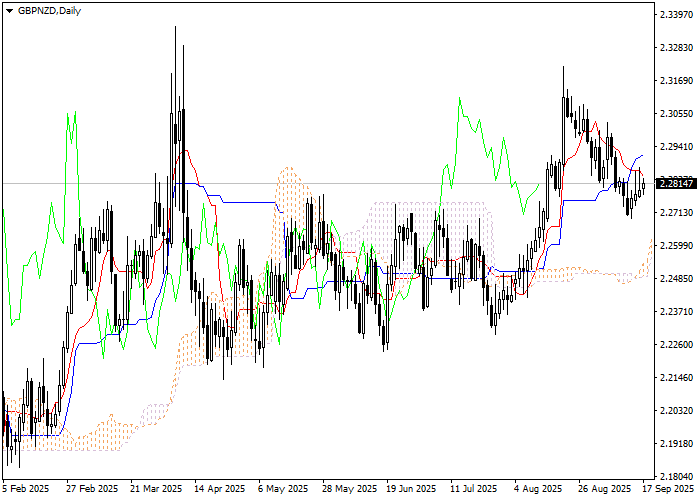Click the 26 Aug 2025 date label
700x500 pixels.
pos(605,489)
